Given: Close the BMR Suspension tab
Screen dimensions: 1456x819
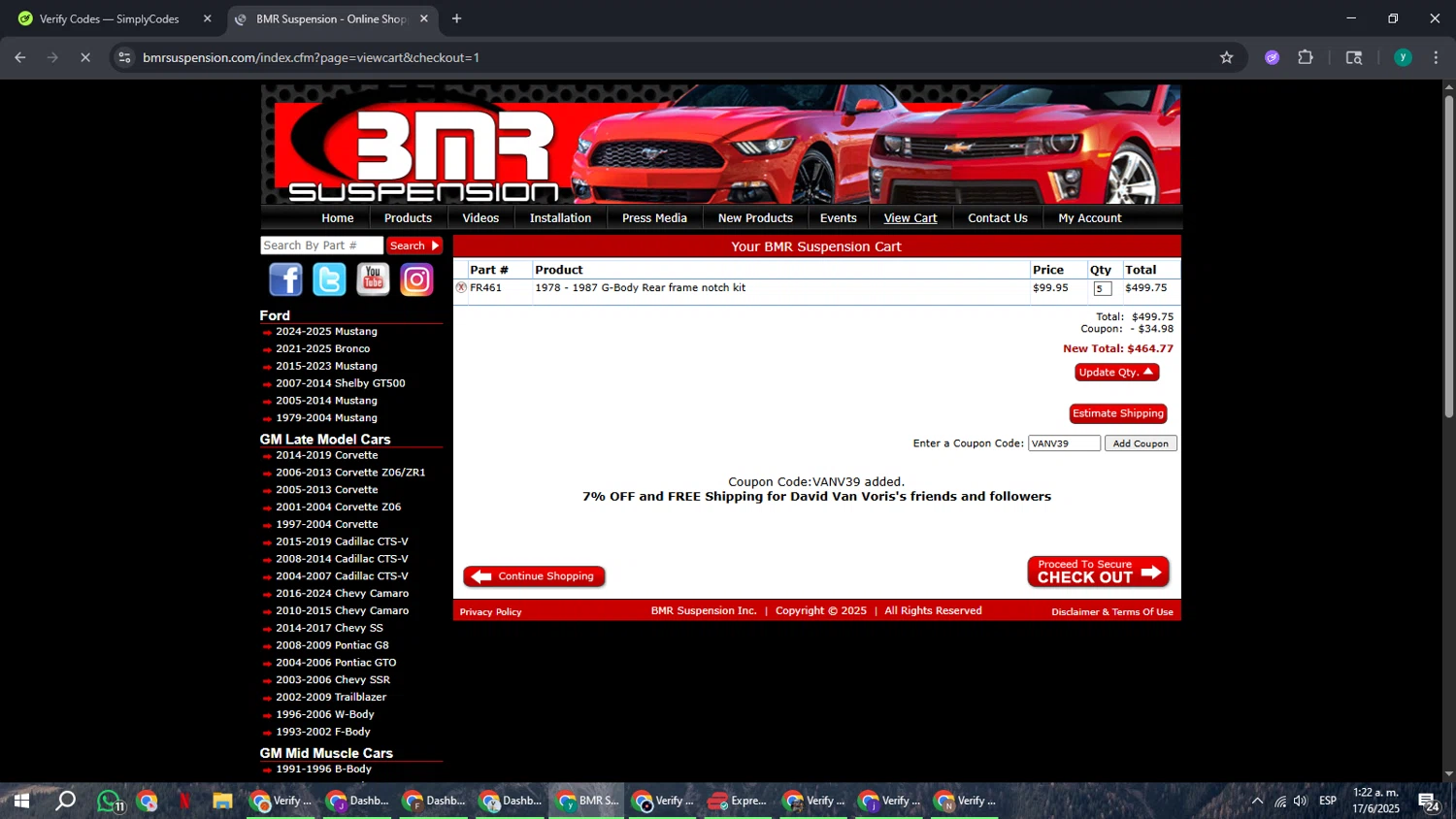Looking at the screenshot, I should point(423,18).
